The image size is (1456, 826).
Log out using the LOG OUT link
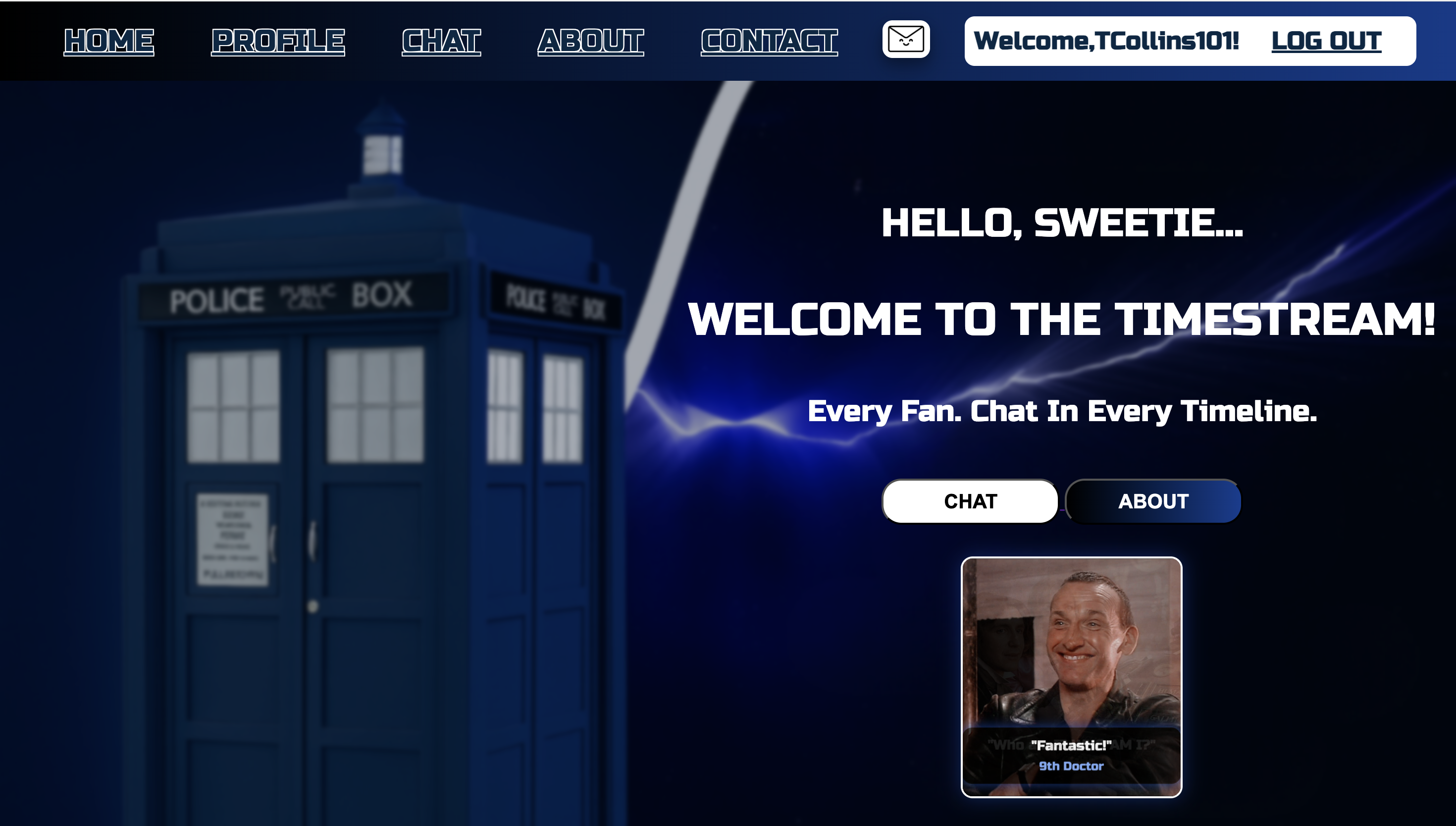click(x=1326, y=40)
